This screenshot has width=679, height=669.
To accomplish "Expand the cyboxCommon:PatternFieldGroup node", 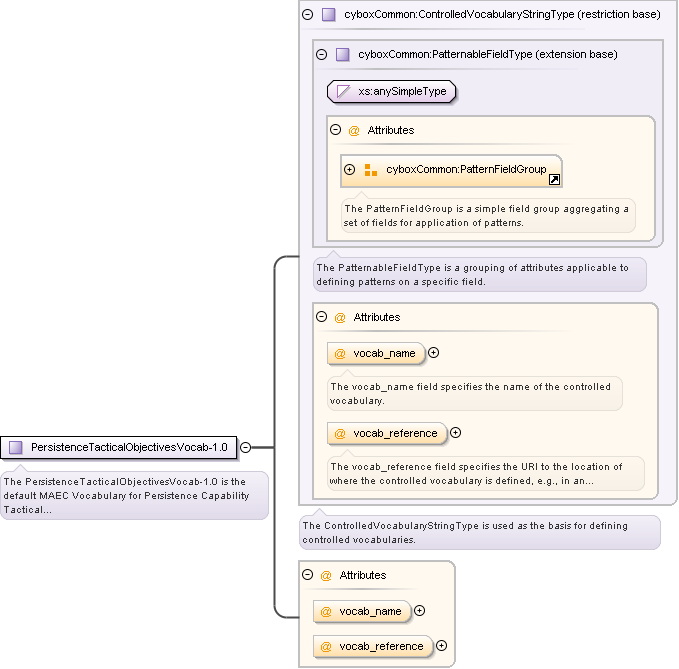I will click(x=350, y=170).
